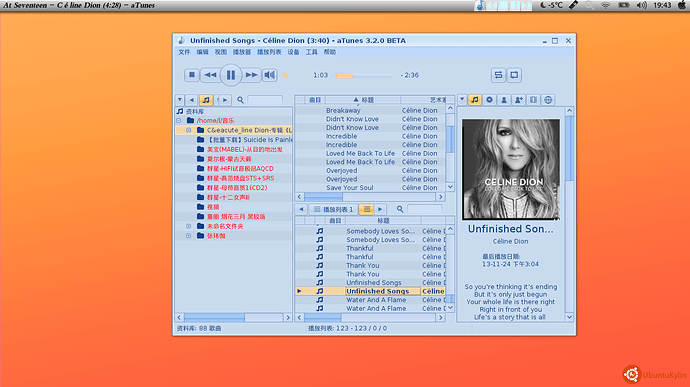Open the system volume icon in top bar
The image size is (690, 387).
[x=642, y=5]
